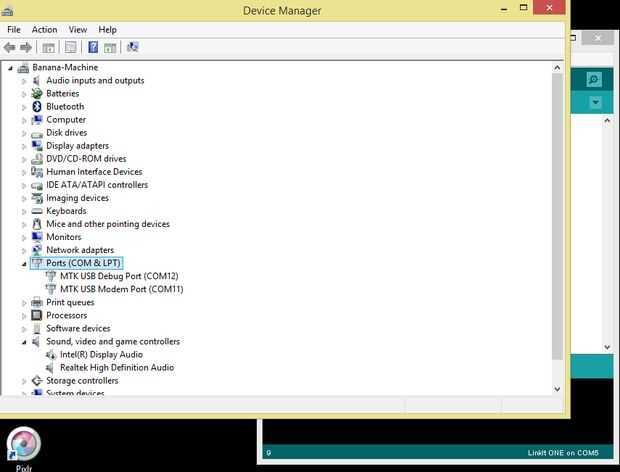This screenshot has width=620, height=472.
Task: Click Scan for hardware changes icon
Action: 132,47
